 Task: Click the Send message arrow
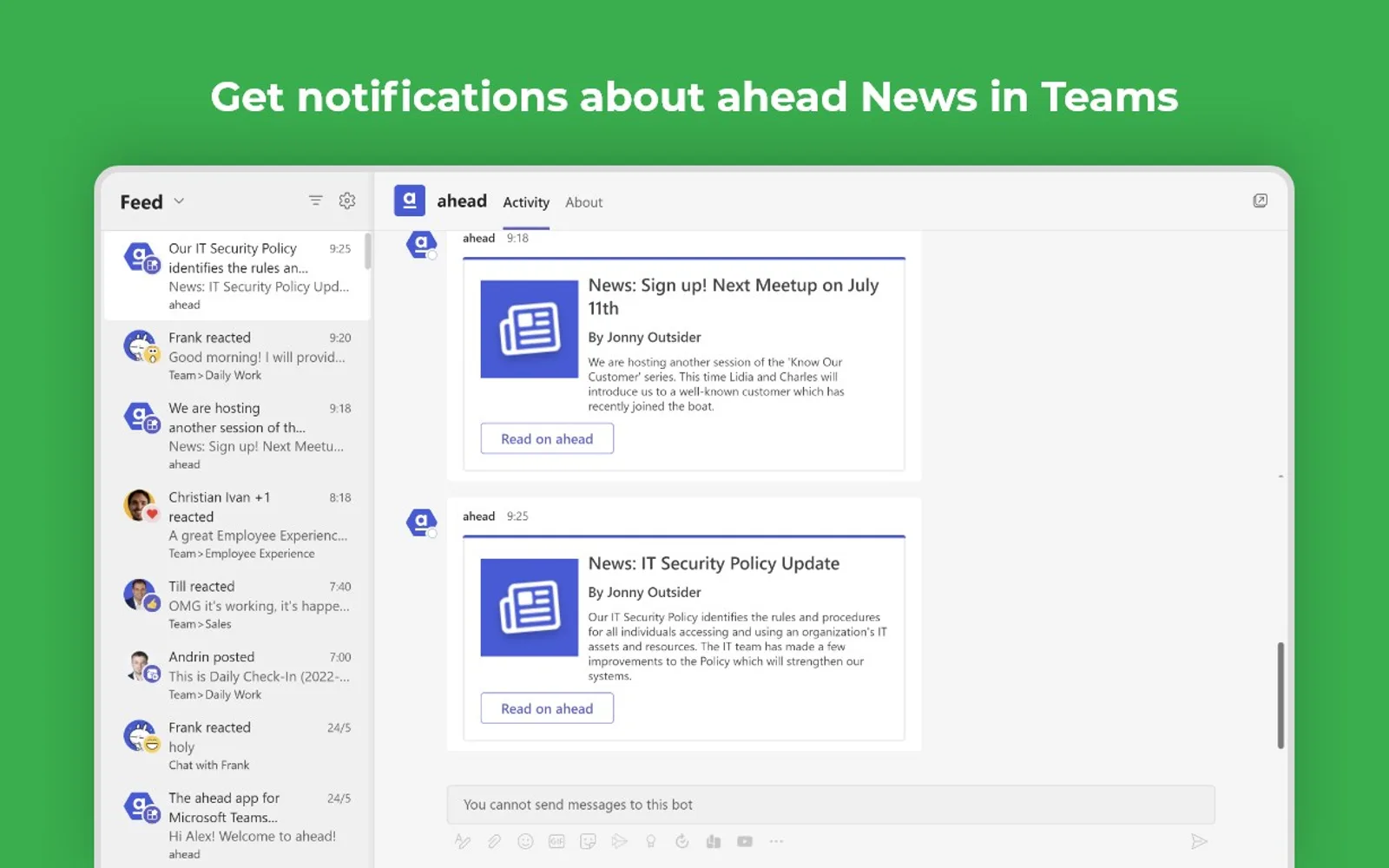[x=1199, y=841]
